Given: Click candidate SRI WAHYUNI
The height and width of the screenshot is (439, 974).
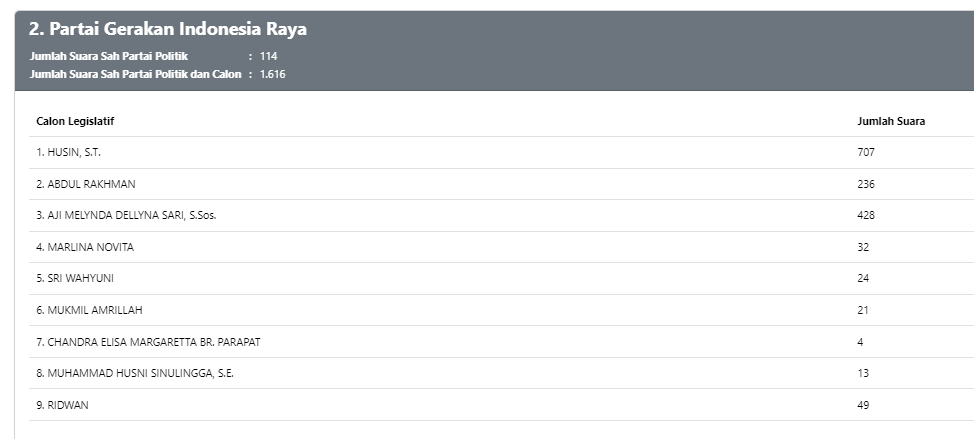Looking at the screenshot, I should [73, 278].
